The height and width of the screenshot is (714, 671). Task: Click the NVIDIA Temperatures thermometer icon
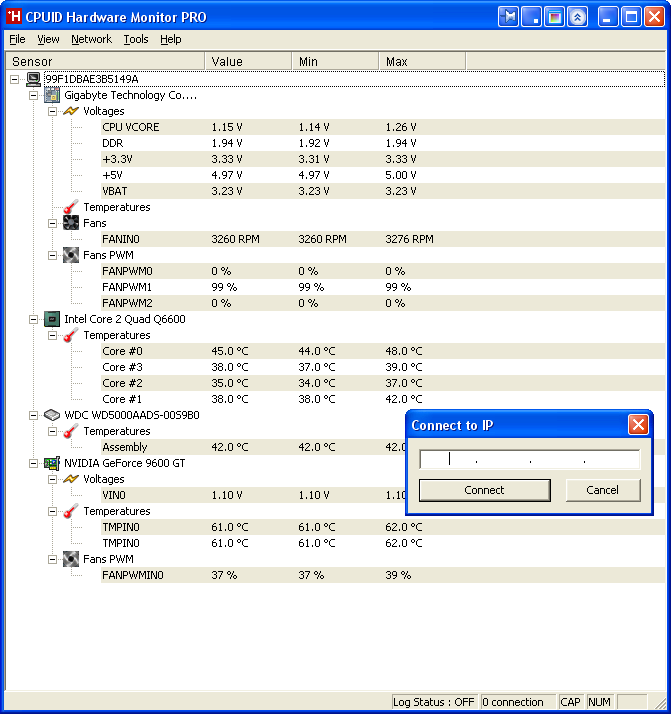click(71, 511)
